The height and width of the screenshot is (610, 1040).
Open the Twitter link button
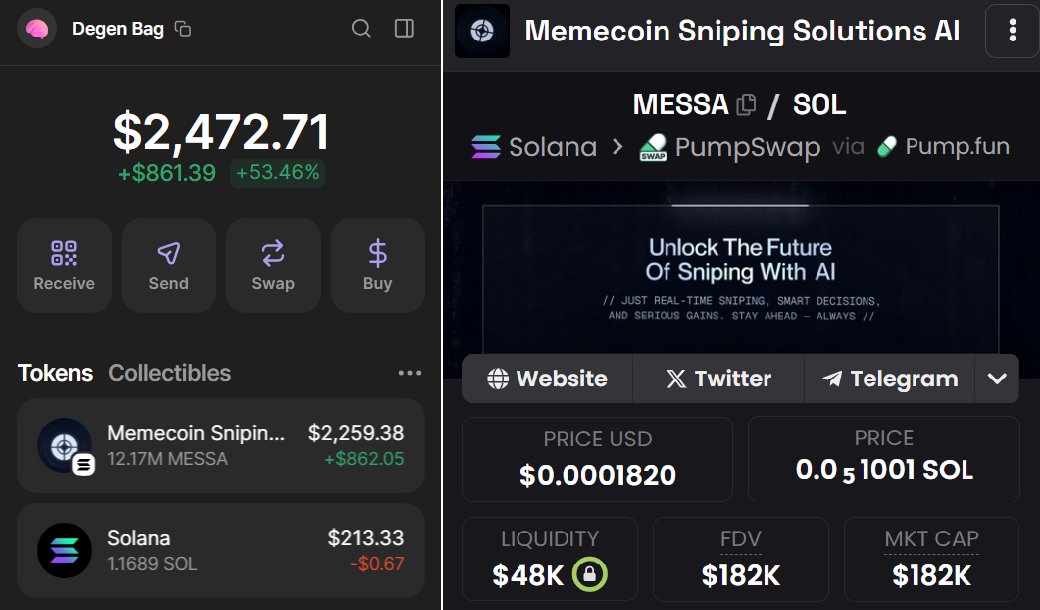click(x=718, y=379)
